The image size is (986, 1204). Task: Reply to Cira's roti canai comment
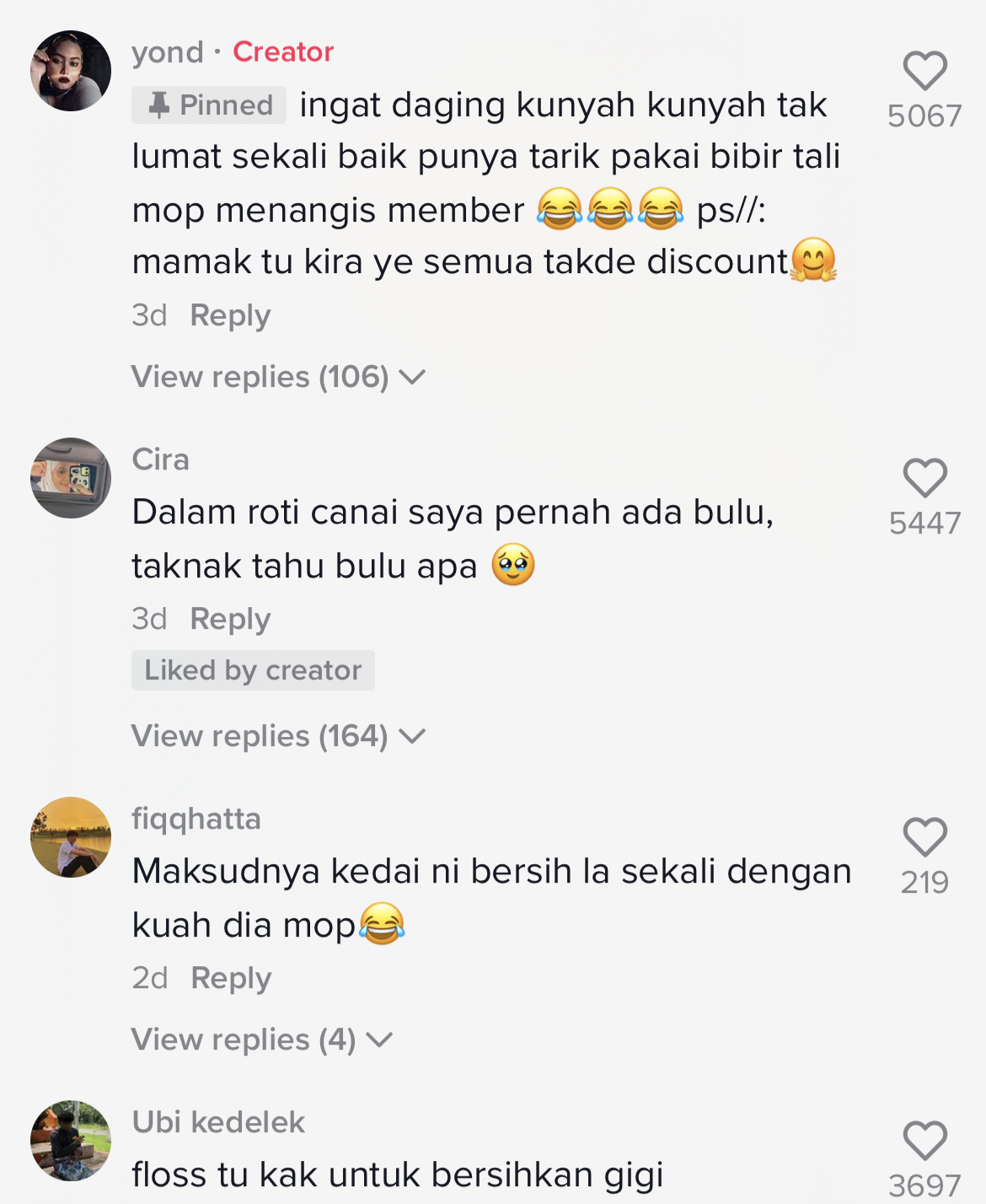pyautogui.click(x=230, y=619)
